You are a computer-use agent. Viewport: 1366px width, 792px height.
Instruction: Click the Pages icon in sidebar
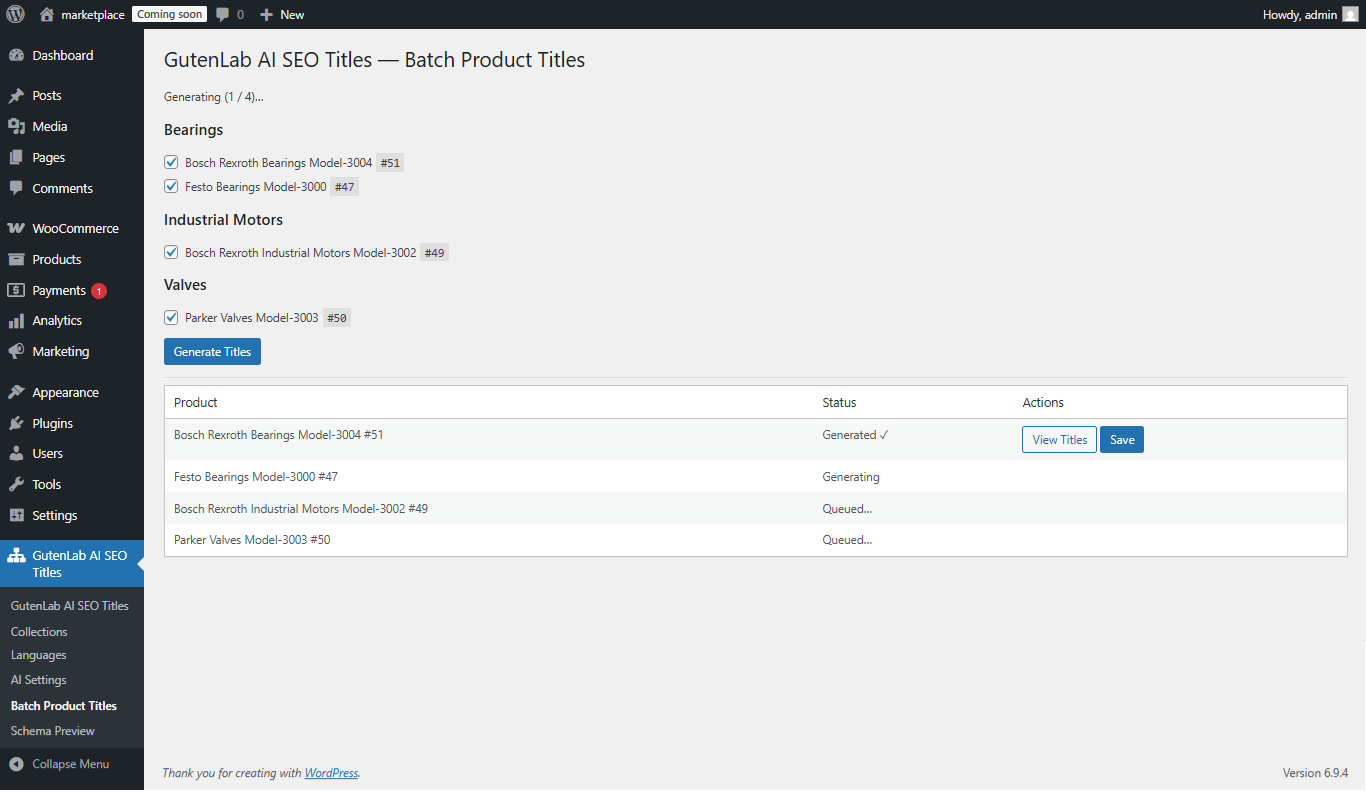tap(16, 157)
